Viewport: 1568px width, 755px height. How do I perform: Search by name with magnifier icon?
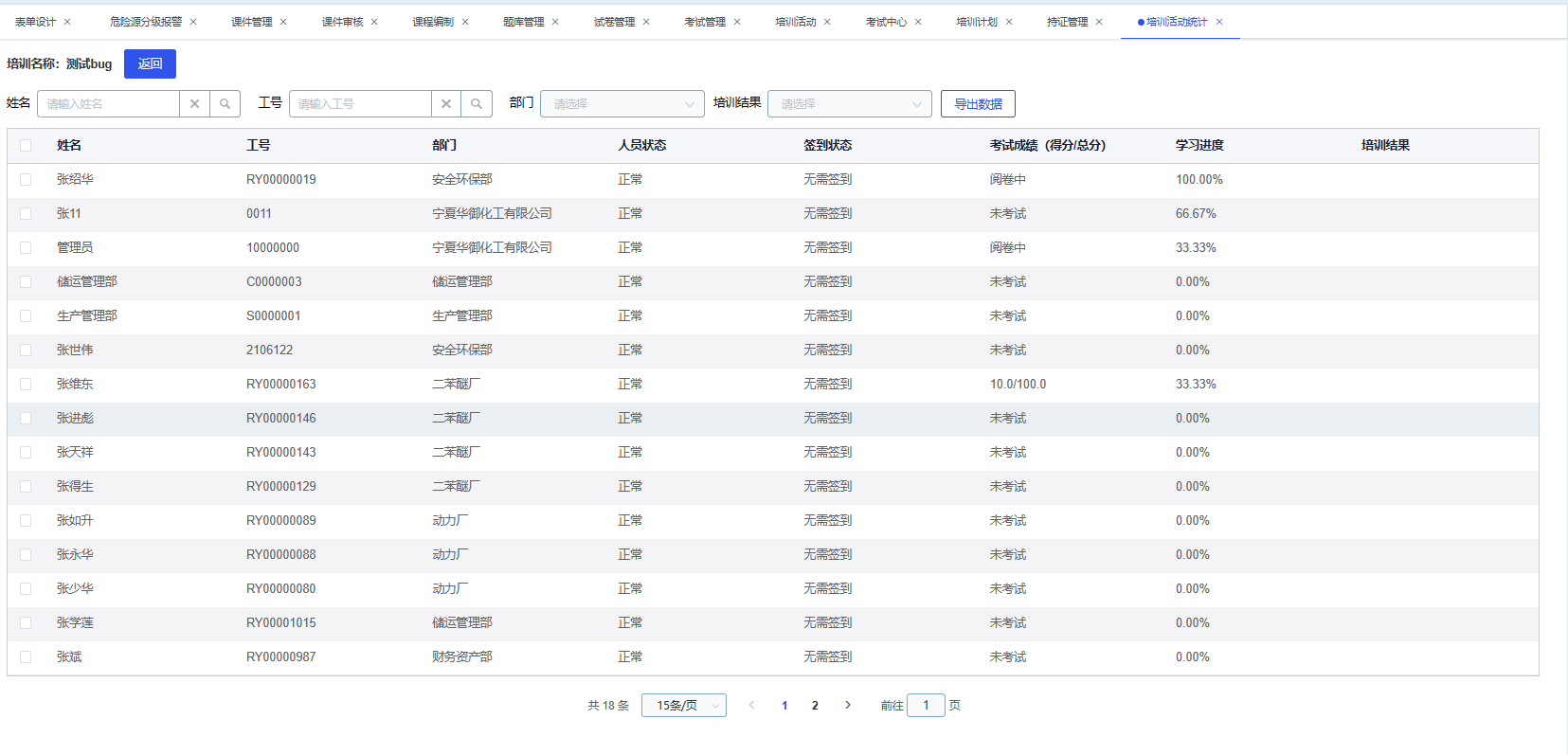point(225,104)
